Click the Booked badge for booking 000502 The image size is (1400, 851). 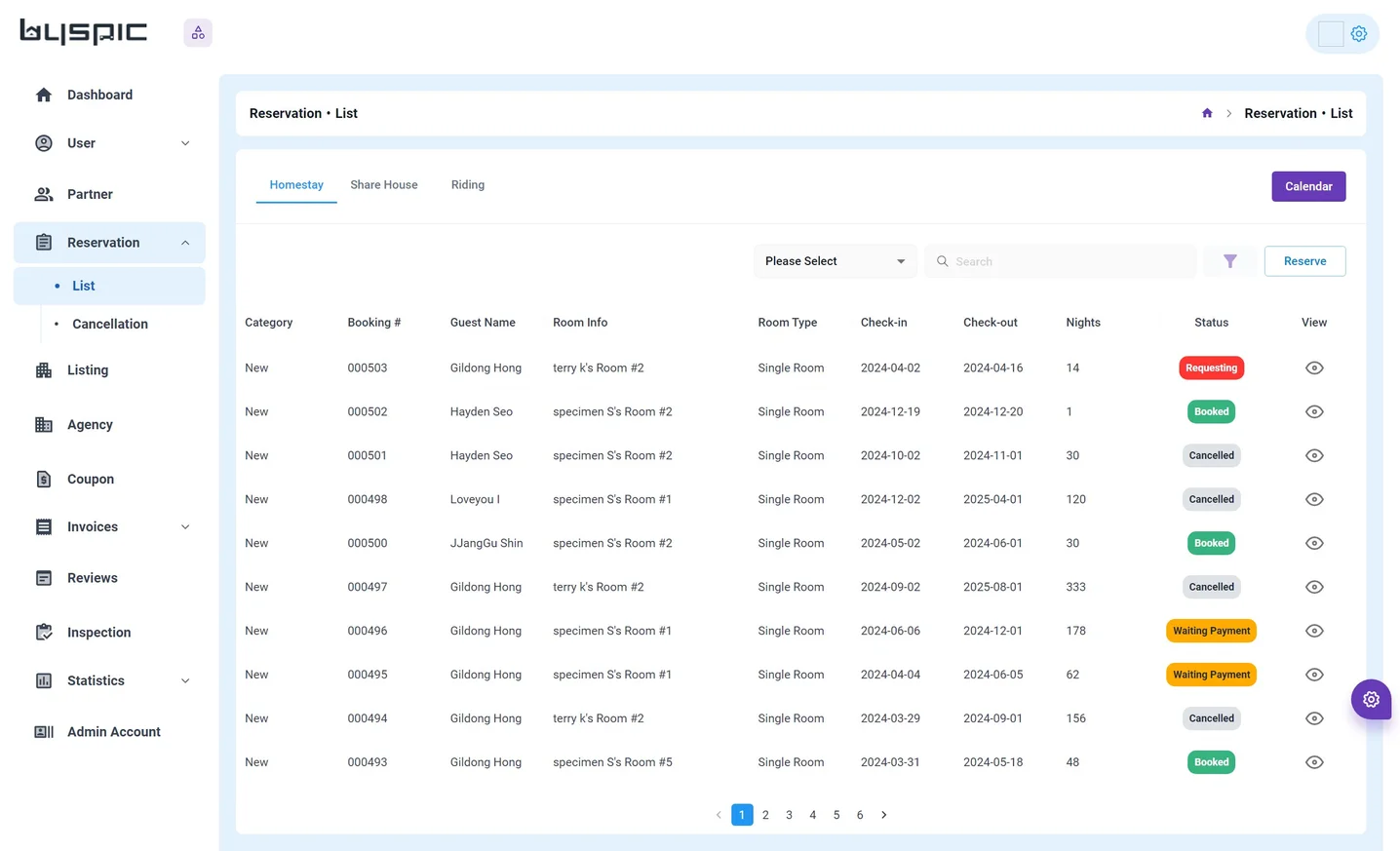pyautogui.click(x=1211, y=411)
